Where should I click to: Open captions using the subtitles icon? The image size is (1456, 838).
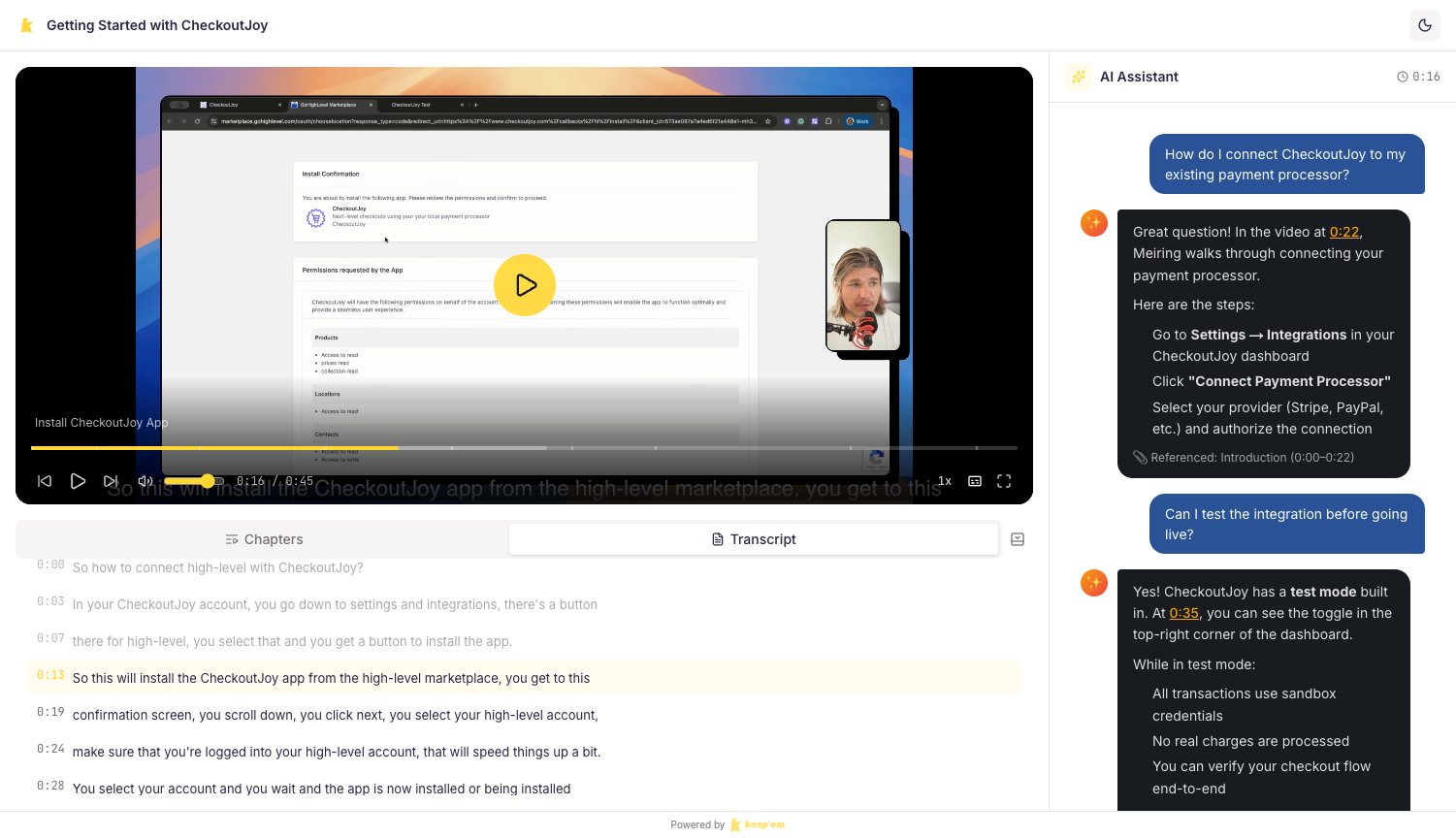tap(974, 480)
